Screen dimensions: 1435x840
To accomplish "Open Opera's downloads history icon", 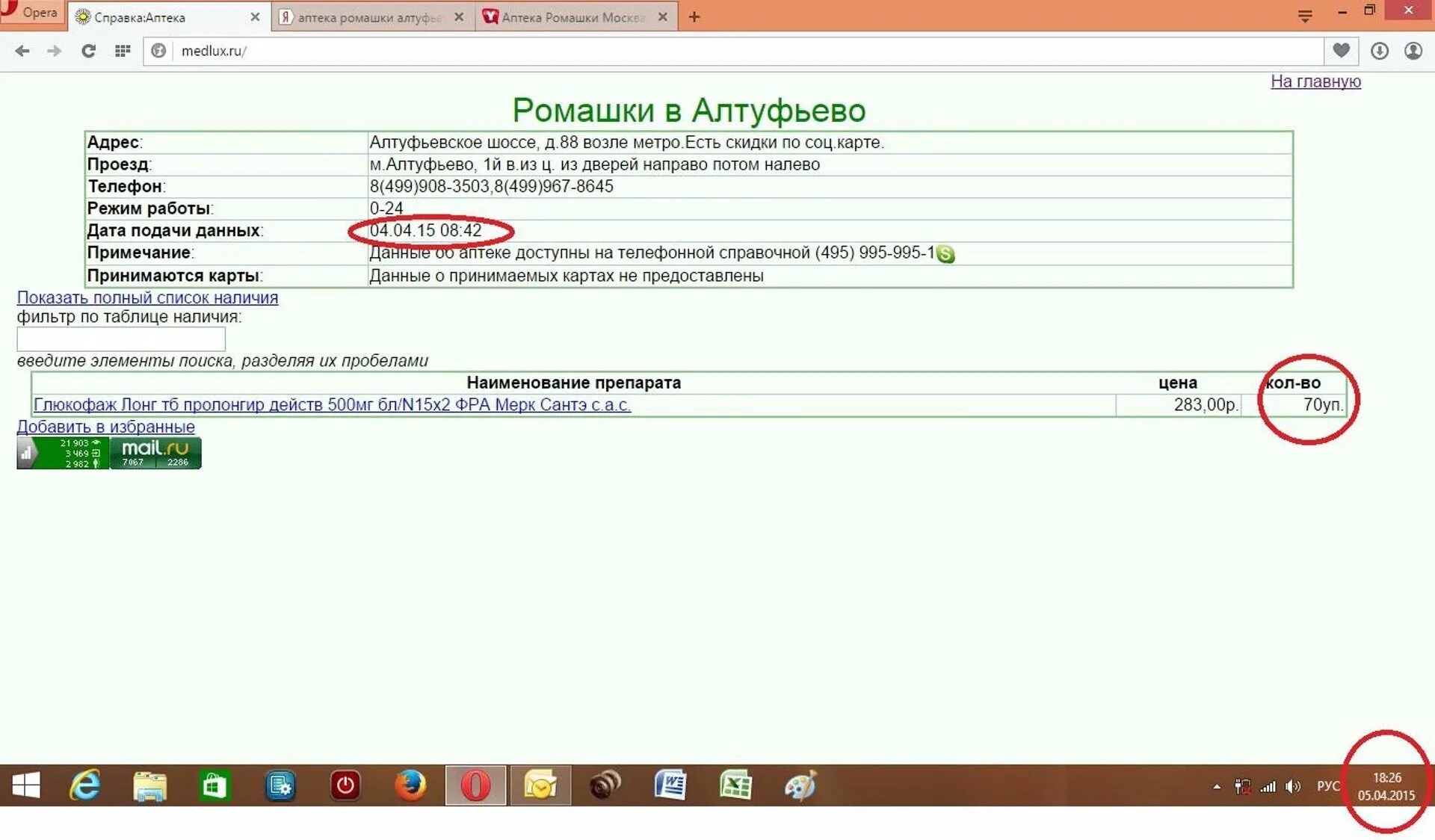I will [1380, 51].
